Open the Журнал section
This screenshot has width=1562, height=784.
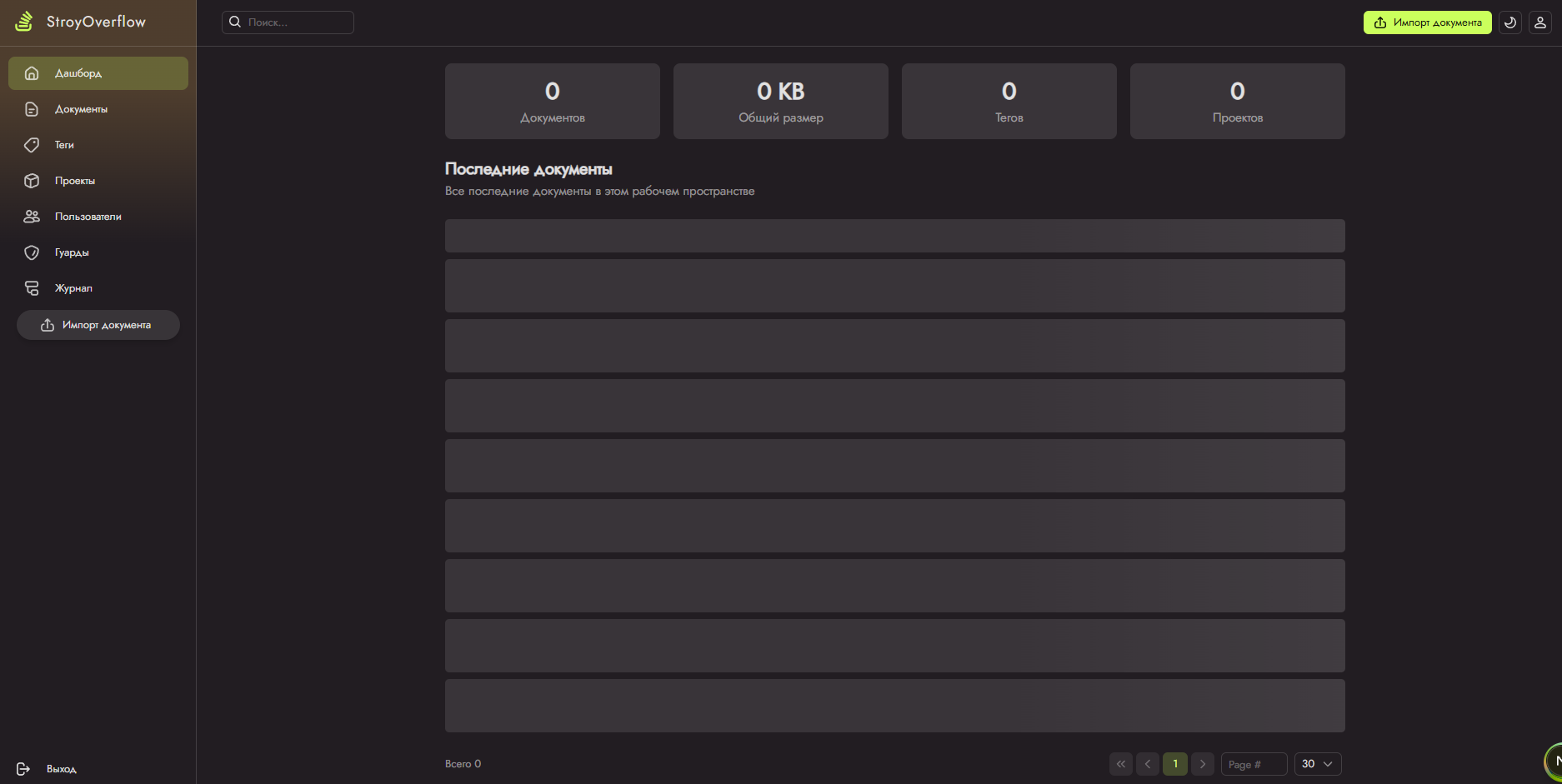98,288
